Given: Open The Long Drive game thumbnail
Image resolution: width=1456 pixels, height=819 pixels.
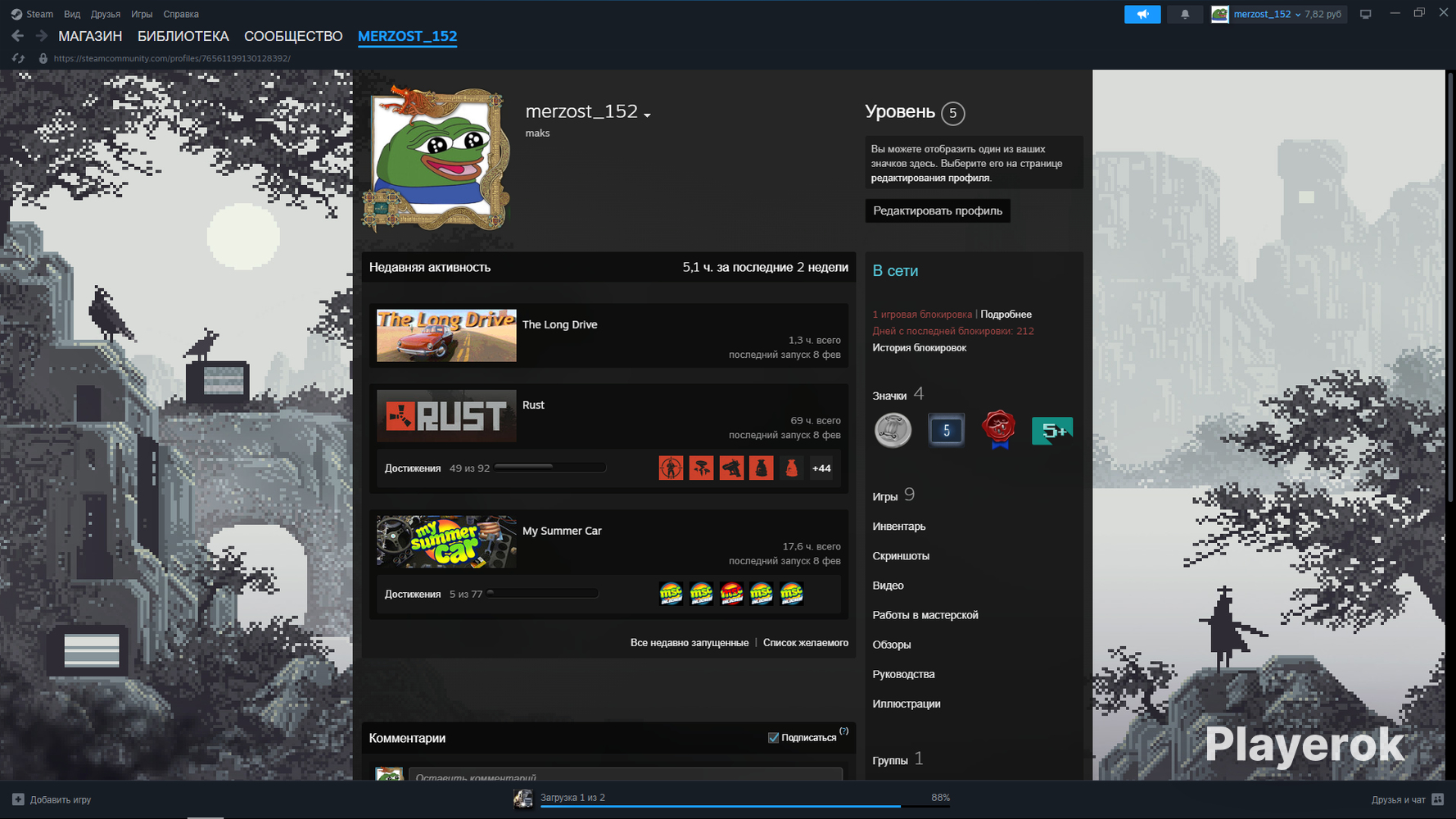Looking at the screenshot, I should [x=446, y=335].
